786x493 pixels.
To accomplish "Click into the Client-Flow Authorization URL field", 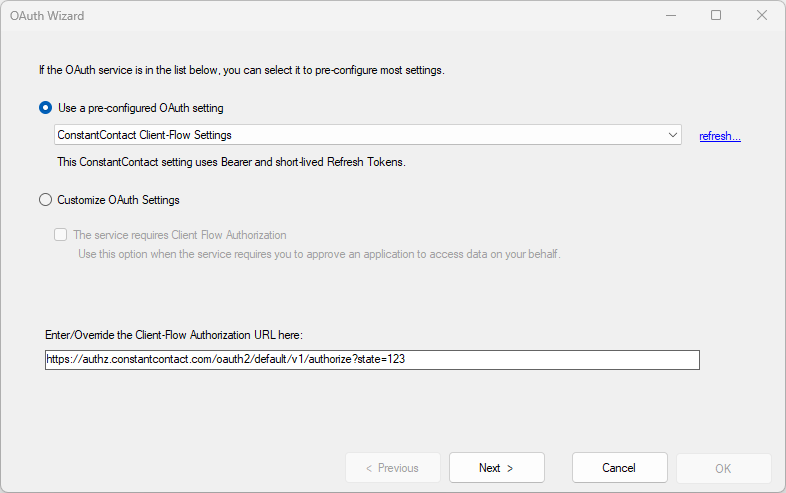I will [x=372, y=360].
